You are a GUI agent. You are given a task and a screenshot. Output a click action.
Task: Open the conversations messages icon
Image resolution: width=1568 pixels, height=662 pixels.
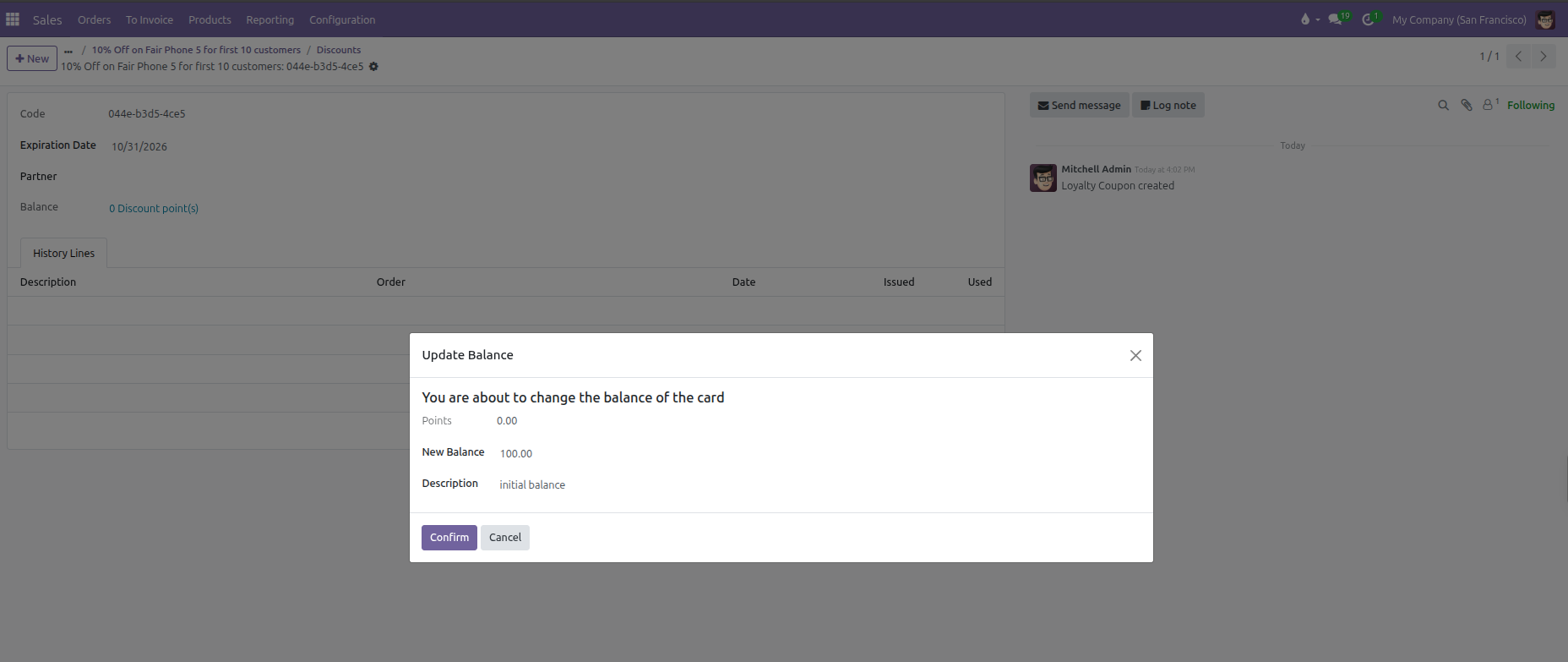pos(1336,19)
